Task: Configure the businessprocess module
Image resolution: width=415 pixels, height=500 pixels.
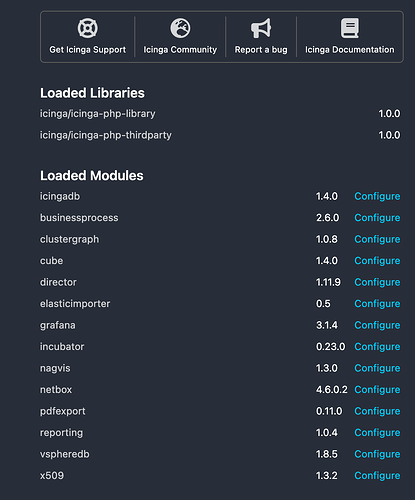Action: [377, 218]
